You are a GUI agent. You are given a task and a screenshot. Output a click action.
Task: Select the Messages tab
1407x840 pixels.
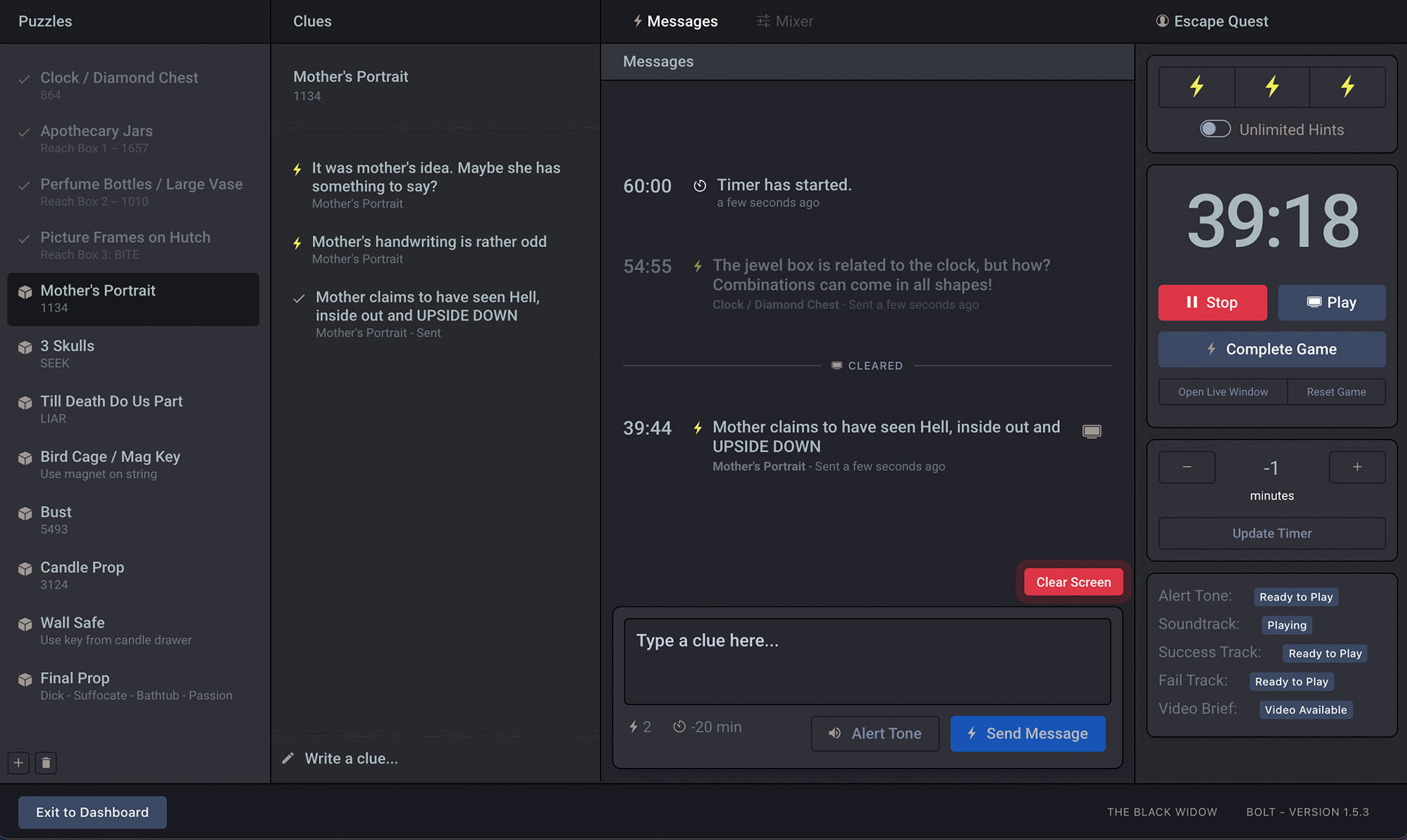[x=674, y=21]
